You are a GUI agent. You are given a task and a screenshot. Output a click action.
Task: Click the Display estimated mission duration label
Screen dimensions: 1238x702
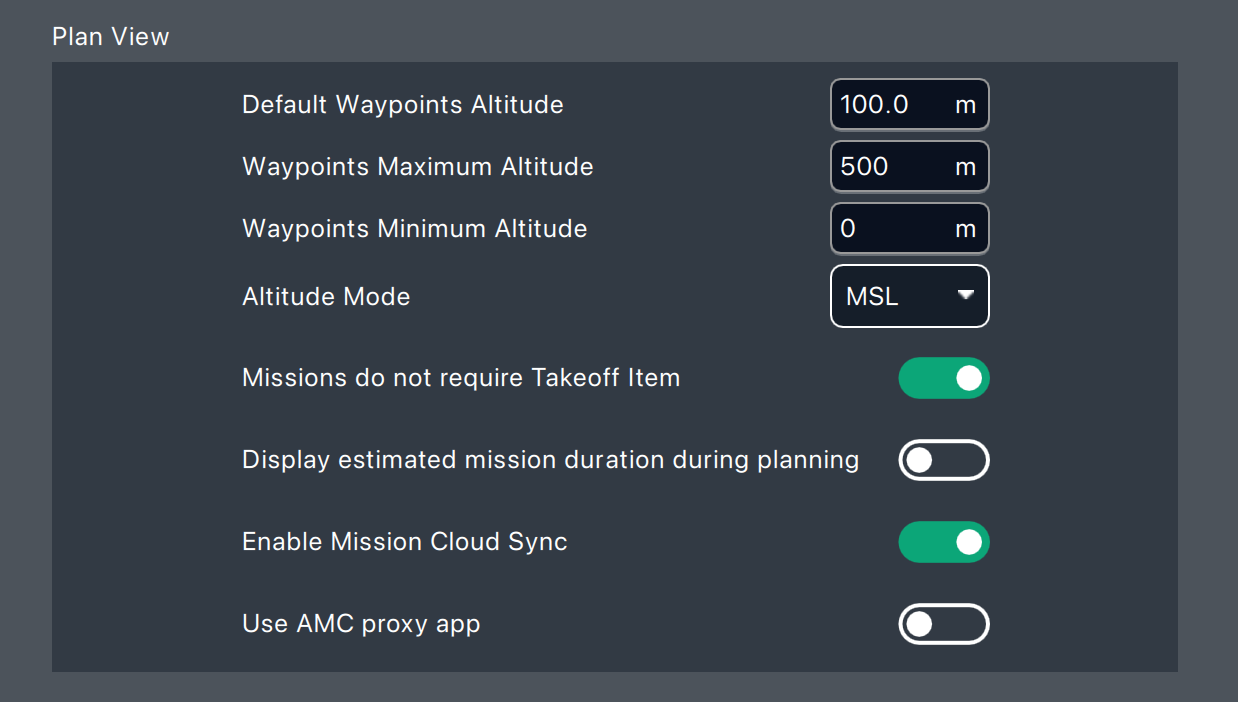[x=550, y=460]
